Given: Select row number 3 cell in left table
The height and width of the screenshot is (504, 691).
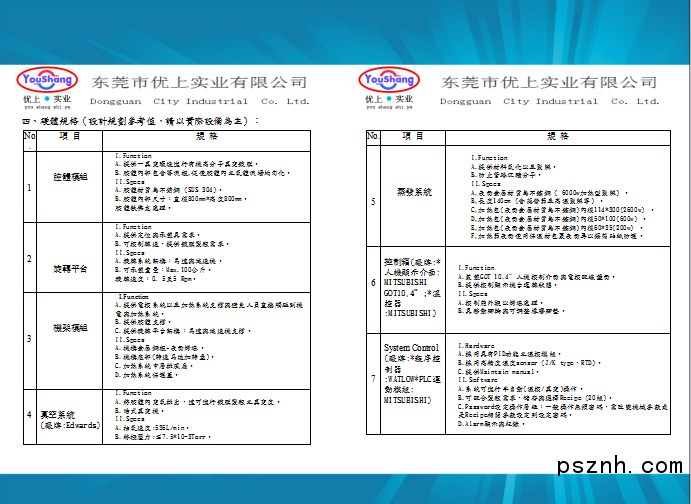Looking at the screenshot, I should tap(29, 339).
